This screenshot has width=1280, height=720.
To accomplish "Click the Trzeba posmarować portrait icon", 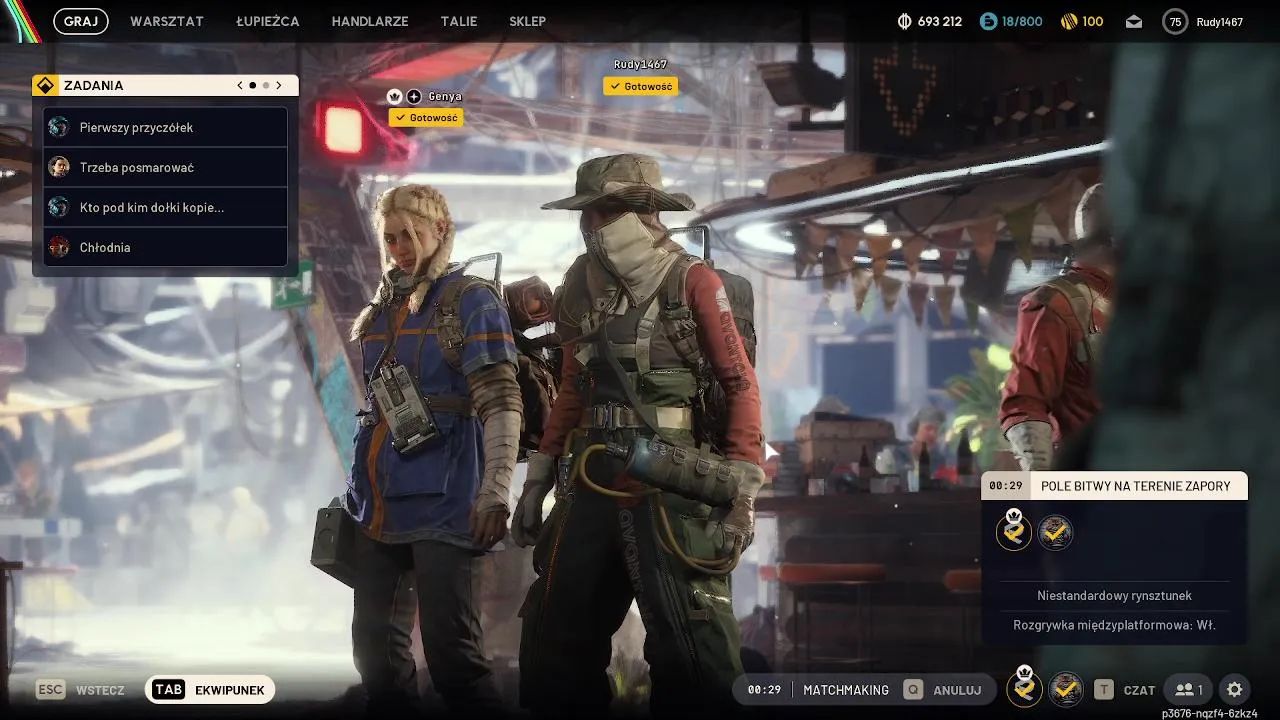I will (59, 167).
